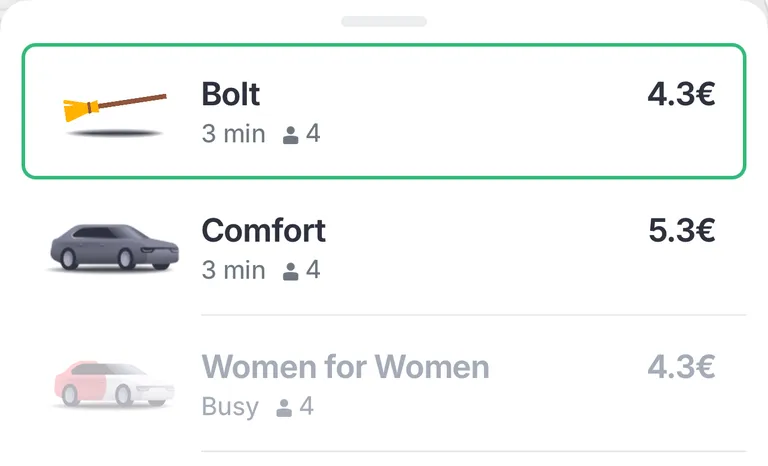Tap the gray Comfort car icon
This screenshot has width=768, height=466.
coord(115,248)
